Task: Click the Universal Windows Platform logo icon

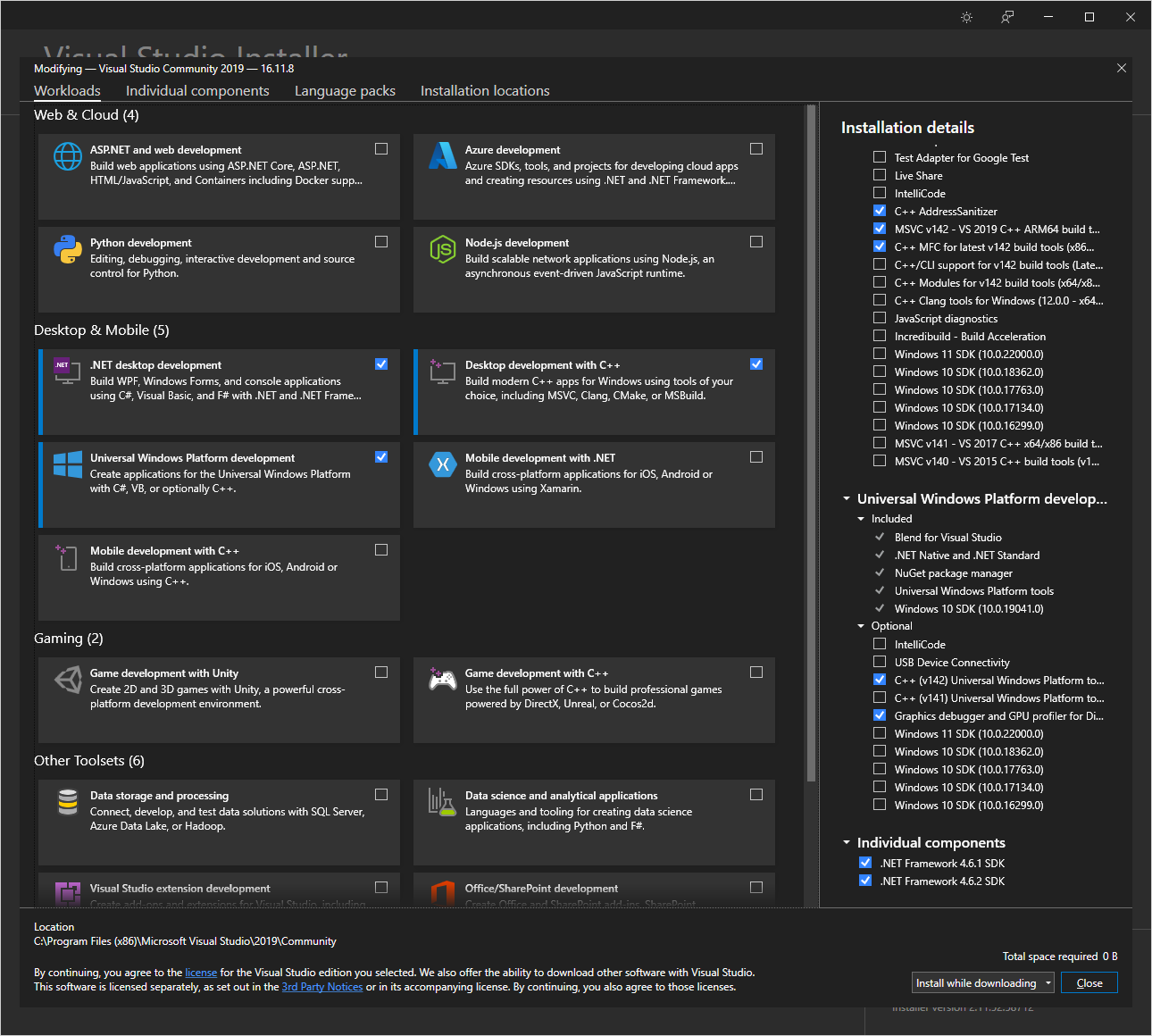Action: pyautogui.click(x=68, y=464)
